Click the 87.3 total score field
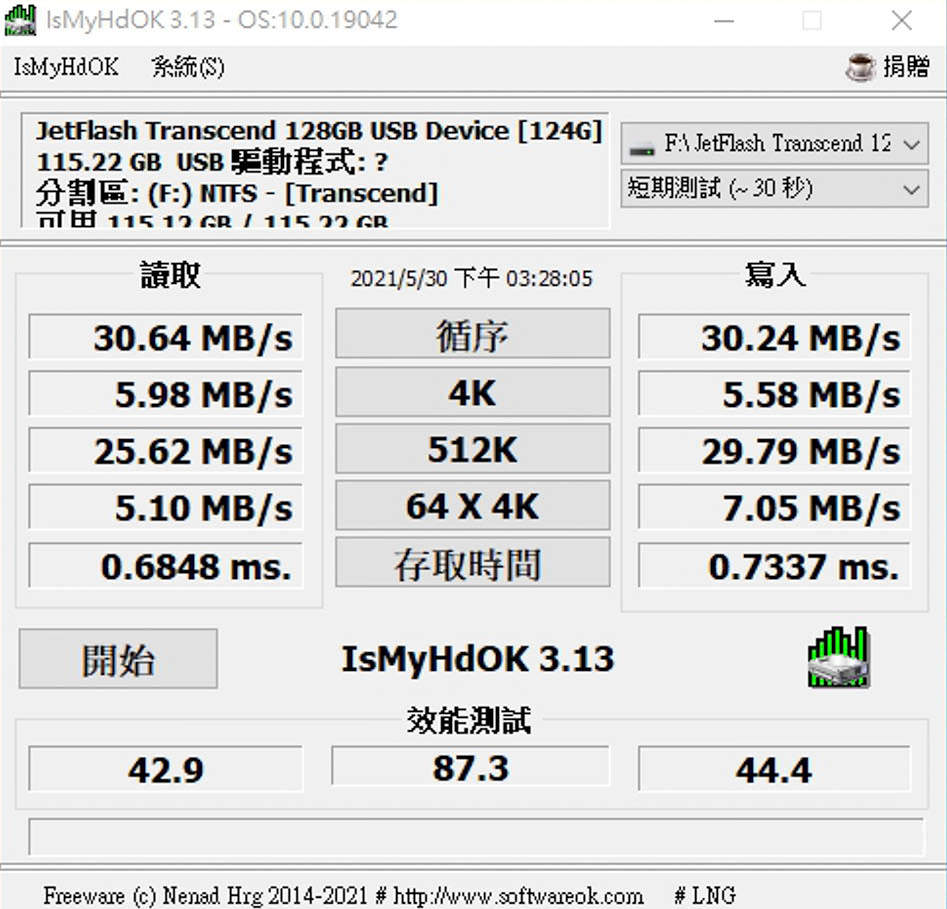The height and width of the screenshot is (909, 947). [x=470, y=766]
